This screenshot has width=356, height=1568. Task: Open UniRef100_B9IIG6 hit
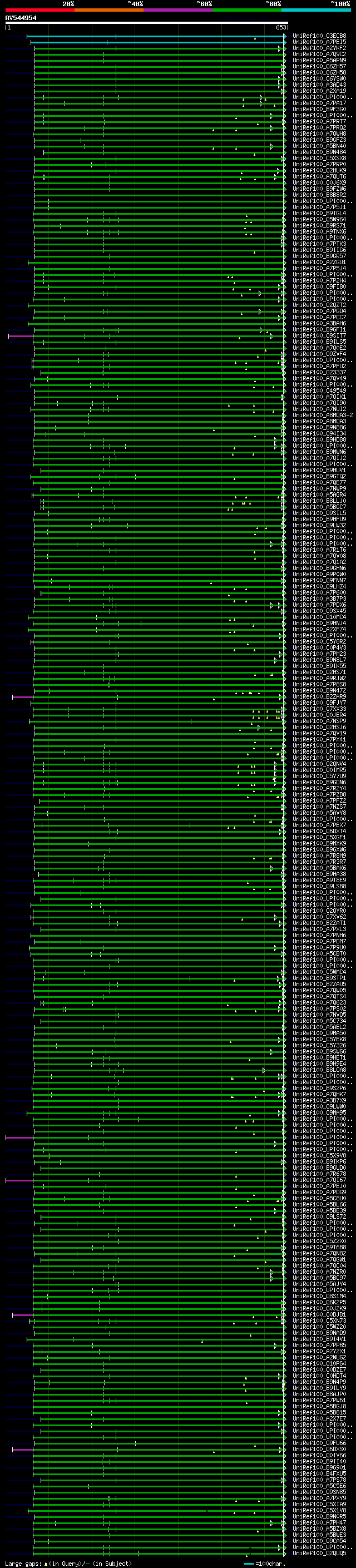tap(319, 250)
